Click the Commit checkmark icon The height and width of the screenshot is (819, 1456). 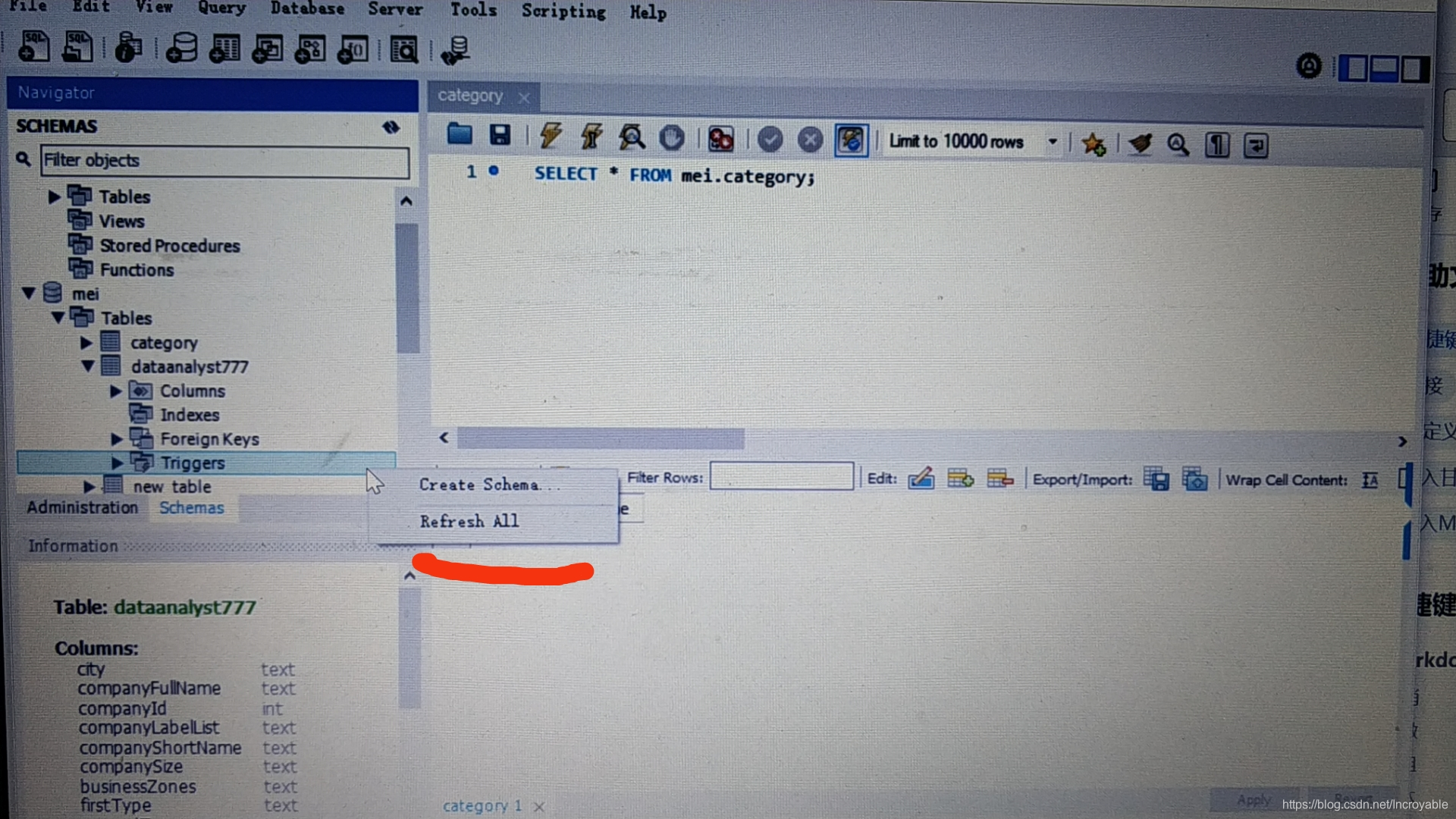[770, 140]
